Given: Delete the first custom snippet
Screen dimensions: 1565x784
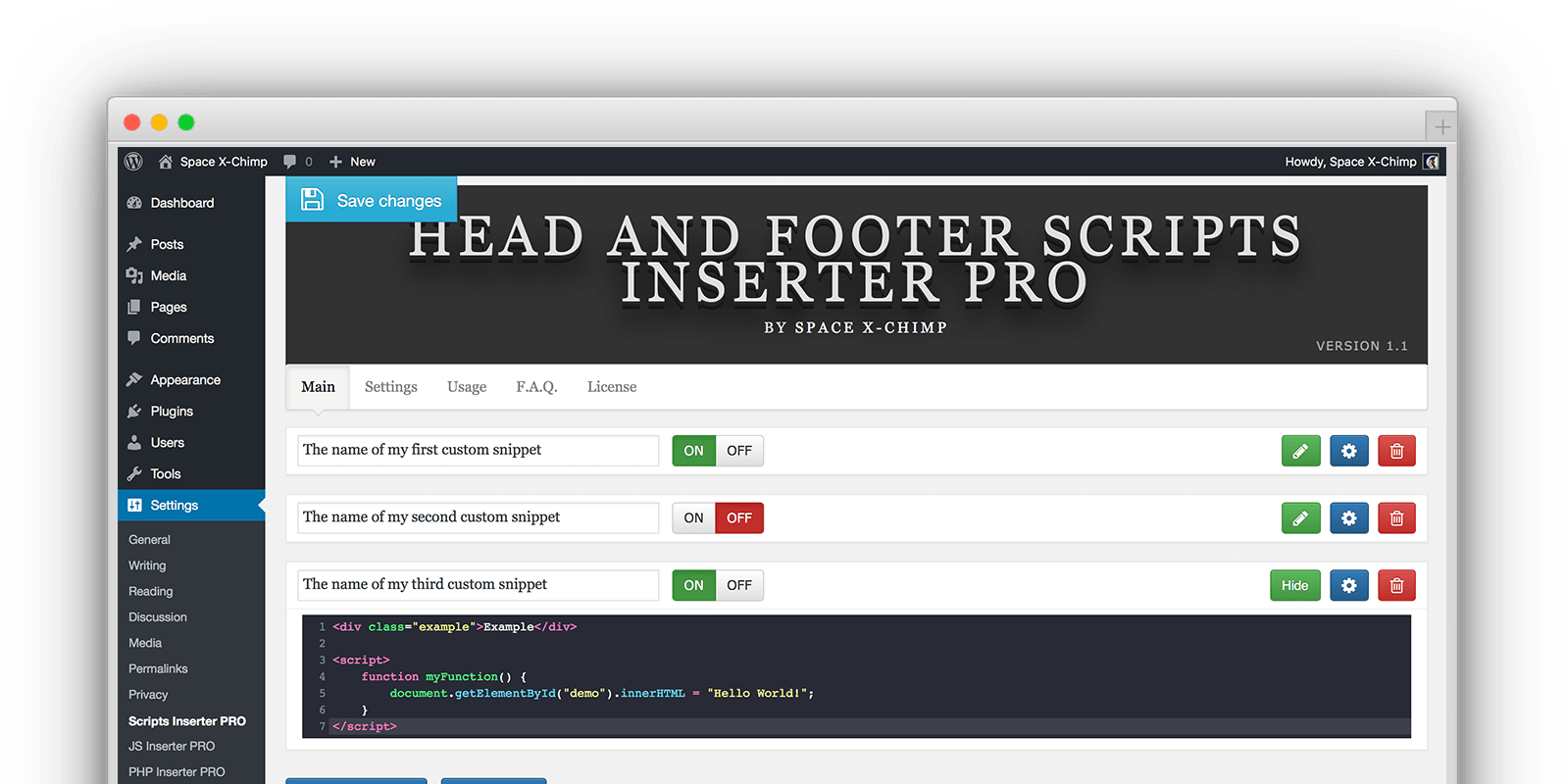Looking at the screenshot, I should (x=1396, y=451).
